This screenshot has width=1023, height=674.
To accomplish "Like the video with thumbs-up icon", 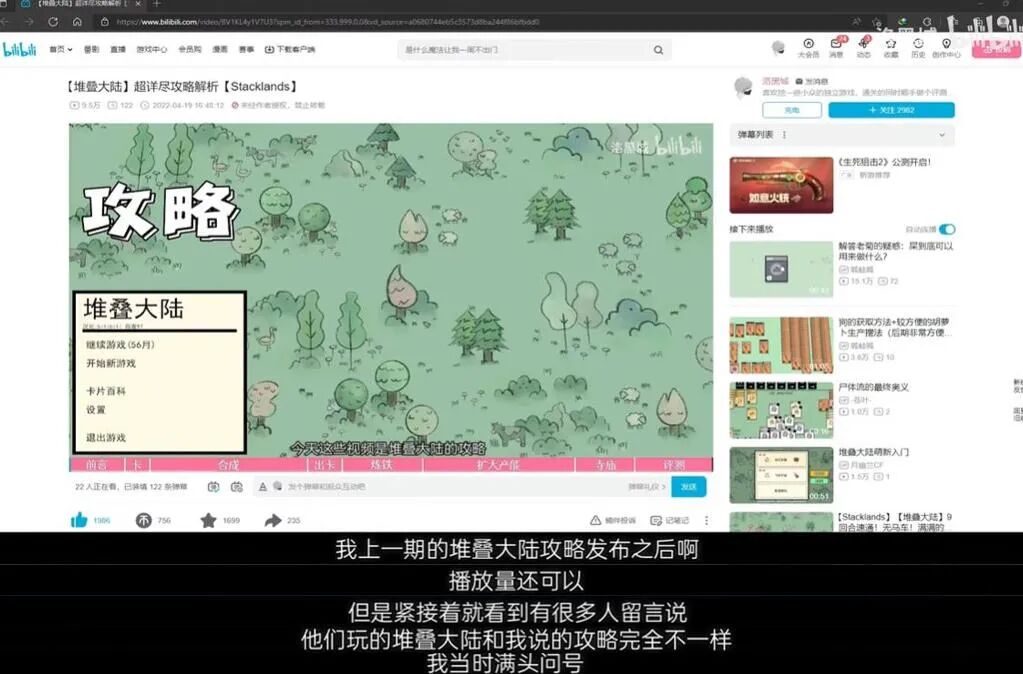I will click(79, 520).
